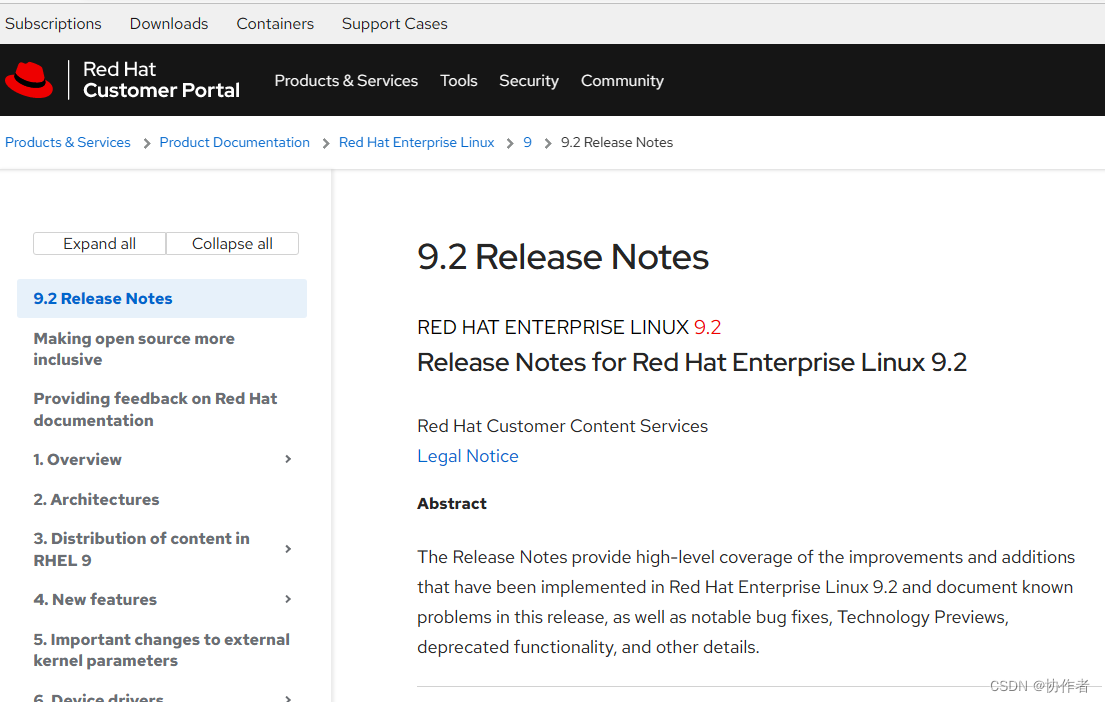The image size is (1105, 702).
Task: Select 9.2 Release Notes in the sidebar
Action: [162, 298]
